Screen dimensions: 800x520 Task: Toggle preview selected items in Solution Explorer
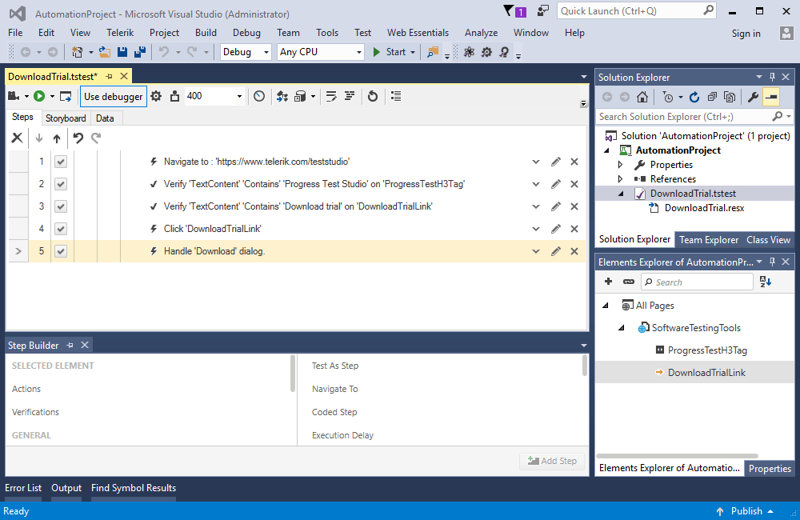(771, 96)
